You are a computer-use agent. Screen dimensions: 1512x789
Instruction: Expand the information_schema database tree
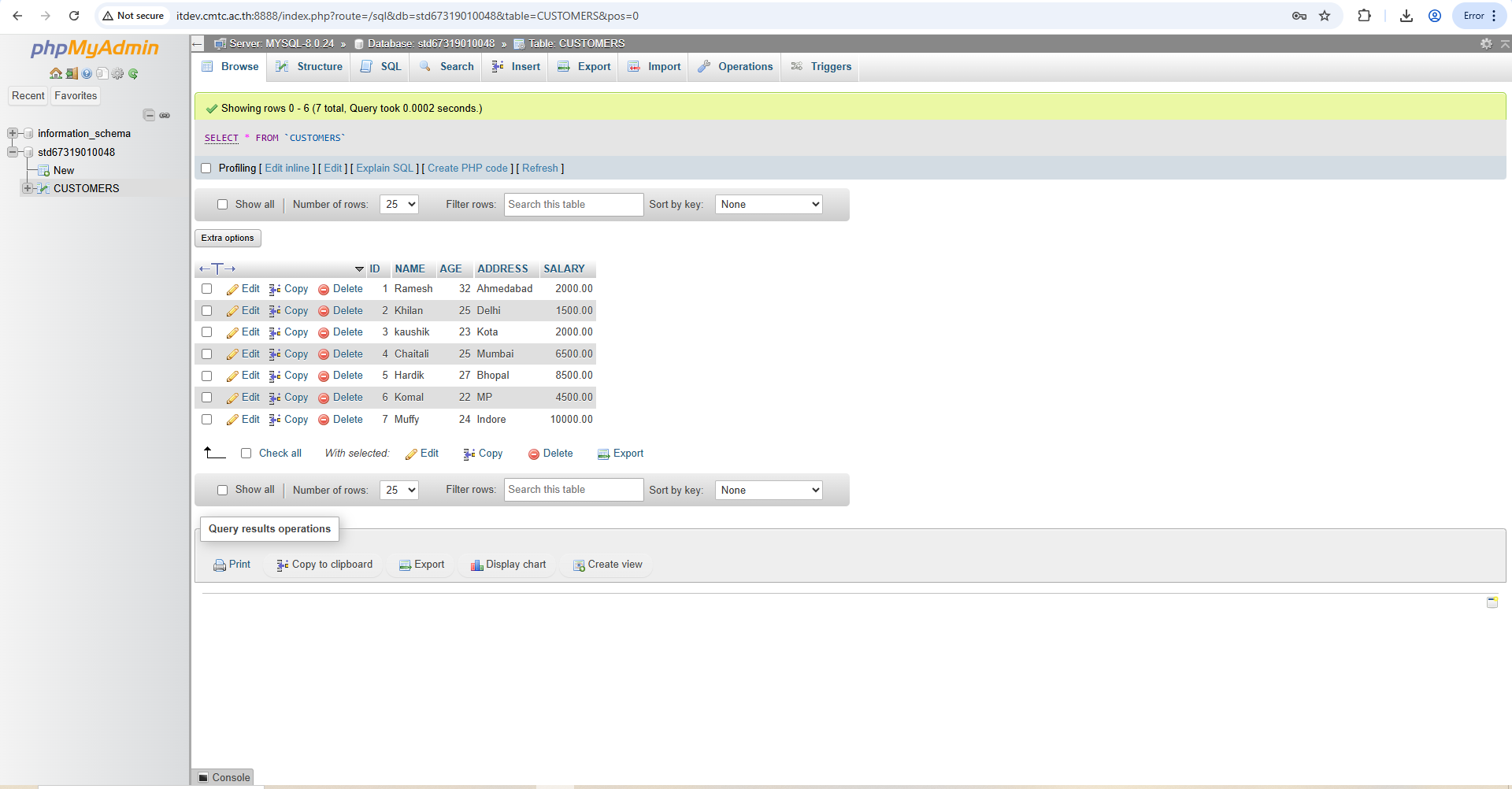[13, 134]
